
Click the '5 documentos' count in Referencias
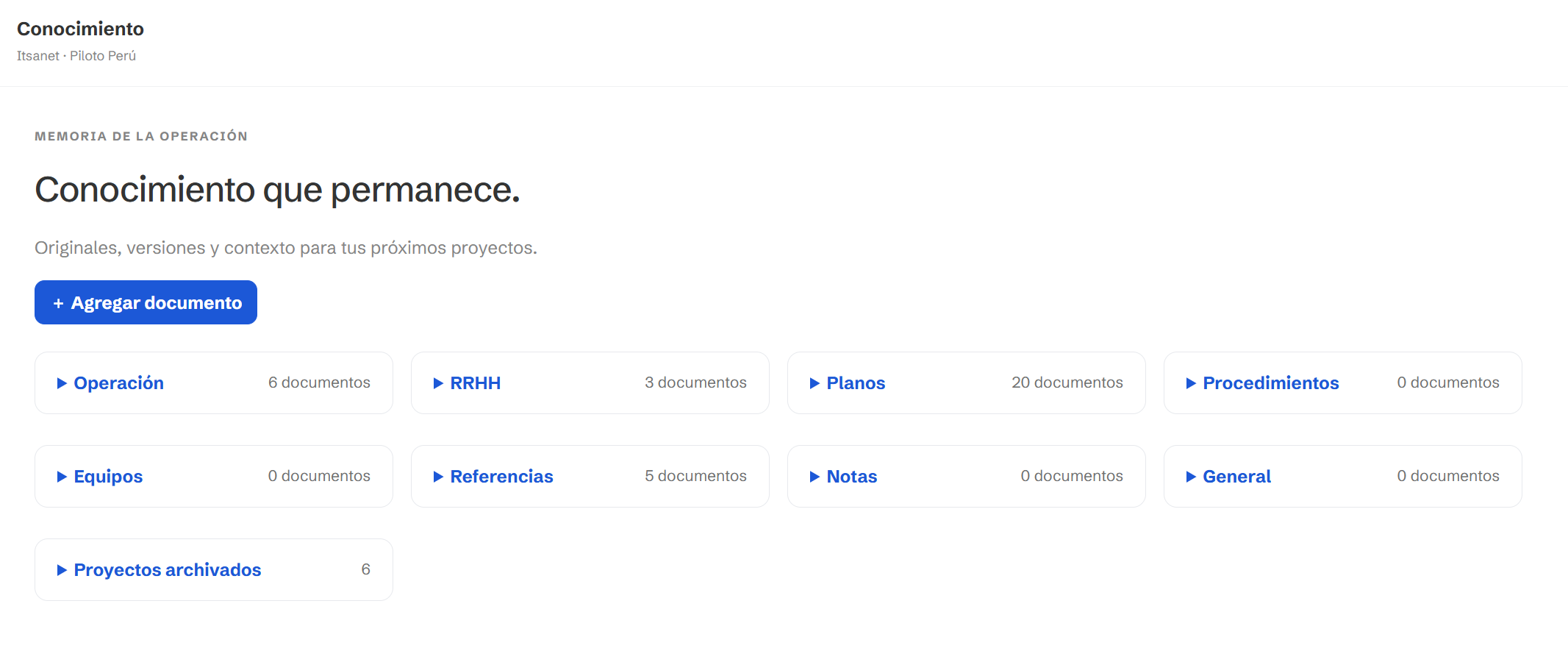click(695, 476)
